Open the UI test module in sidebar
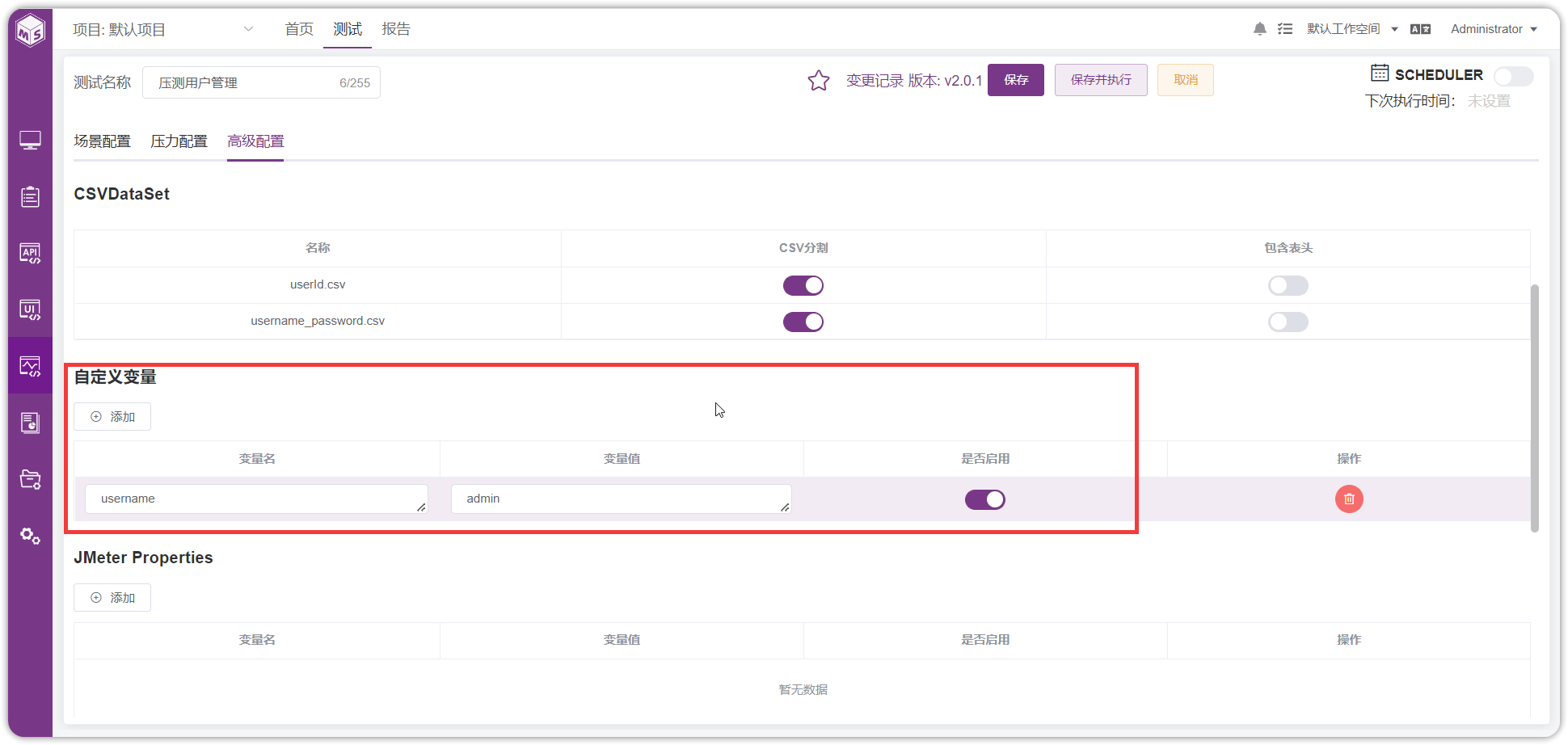Image resolution: width=1568 pixels, height=745 pixels. coord(30,310)
